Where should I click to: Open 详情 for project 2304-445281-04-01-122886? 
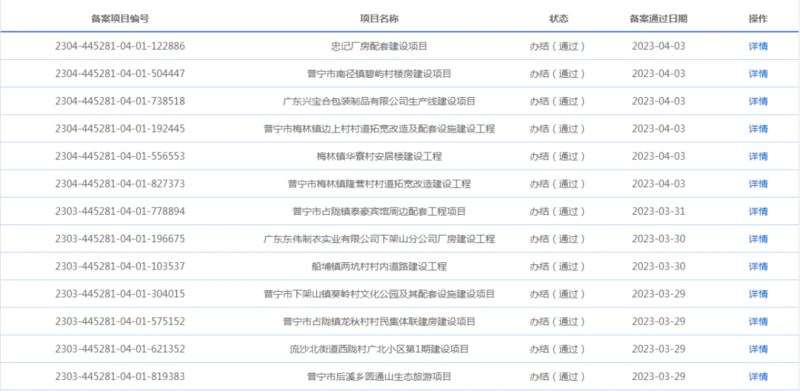[x=758, y=46]
